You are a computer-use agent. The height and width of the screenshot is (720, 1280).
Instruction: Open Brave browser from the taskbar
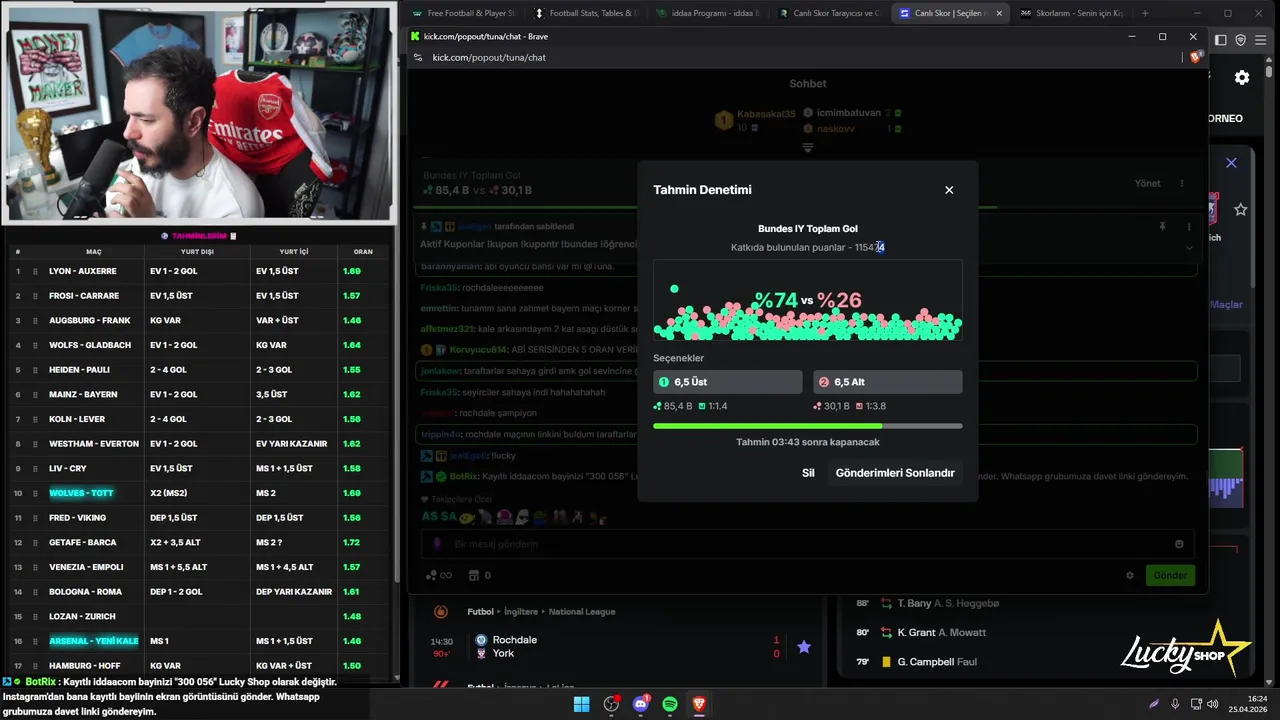(x=699, y=704)
